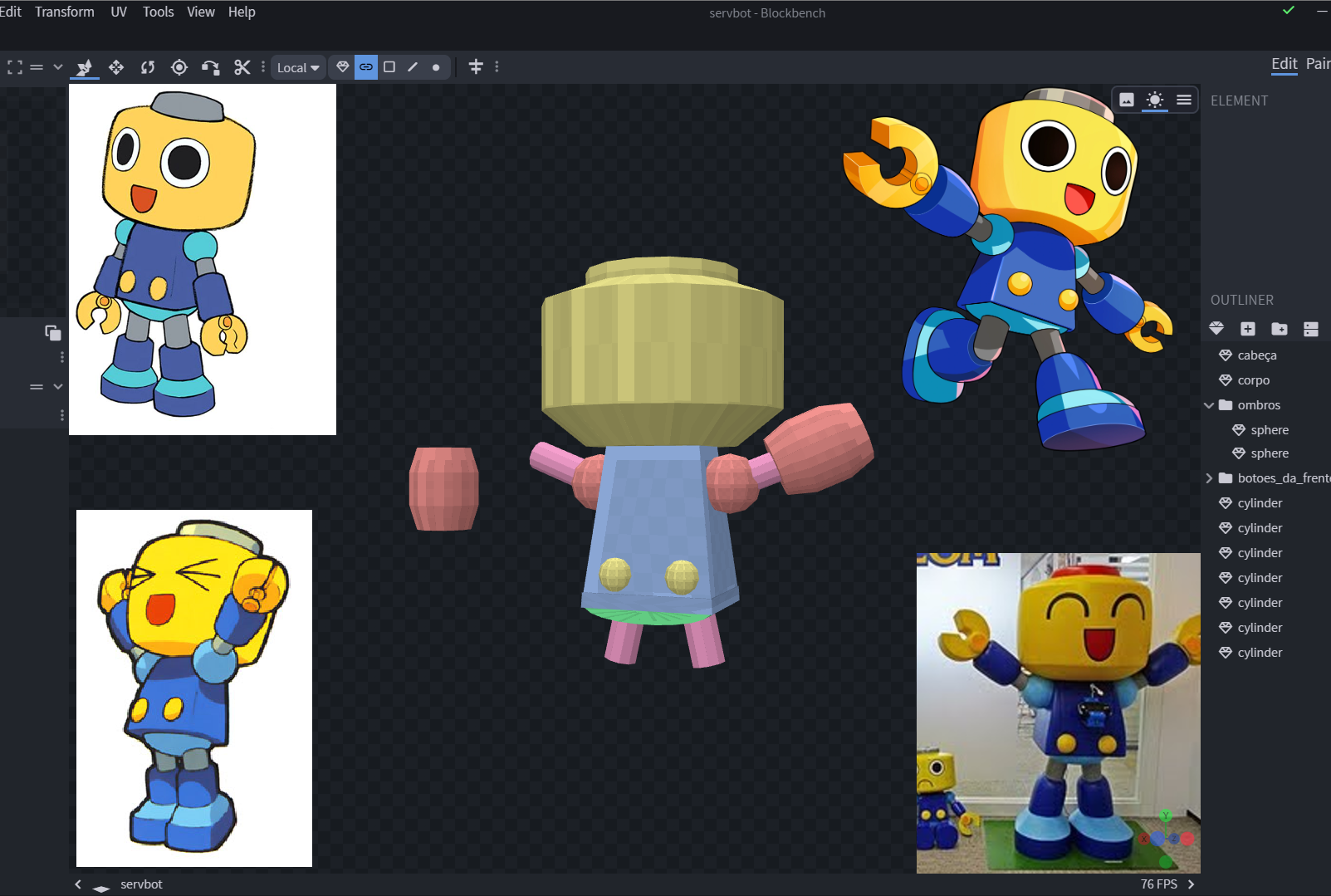Expand the chevron in the left sidebar
This screenshot has width=1331, height=896.
pyautogui.click(x=58, y=386)
